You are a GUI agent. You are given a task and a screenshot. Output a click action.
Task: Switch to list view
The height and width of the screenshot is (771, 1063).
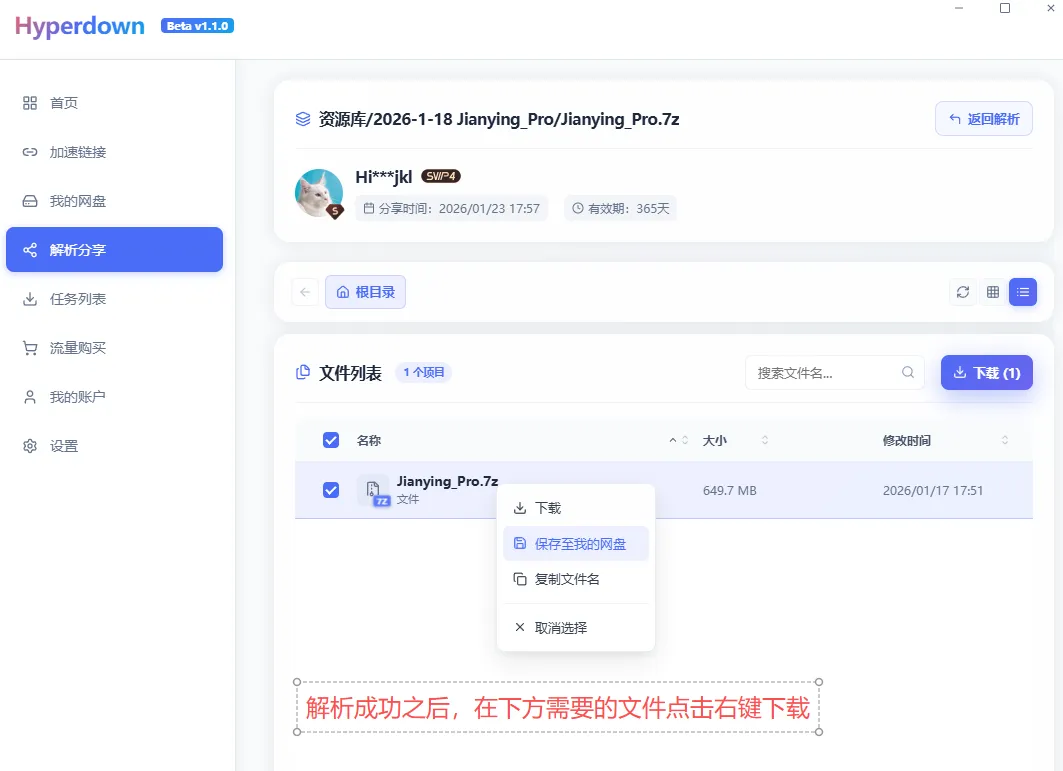coord(1023,292)
